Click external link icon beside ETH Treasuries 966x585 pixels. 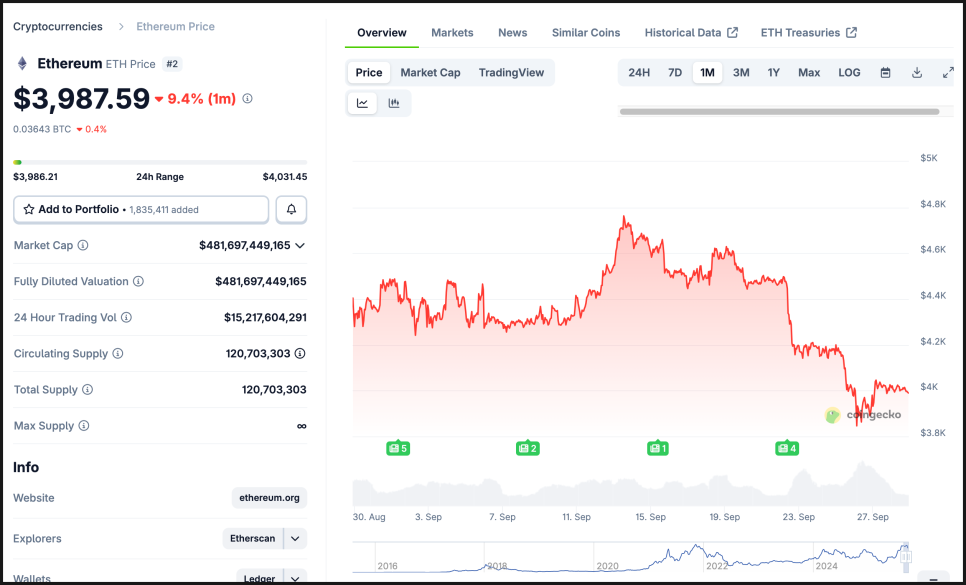pyautogui.click(x=851, y=33)
